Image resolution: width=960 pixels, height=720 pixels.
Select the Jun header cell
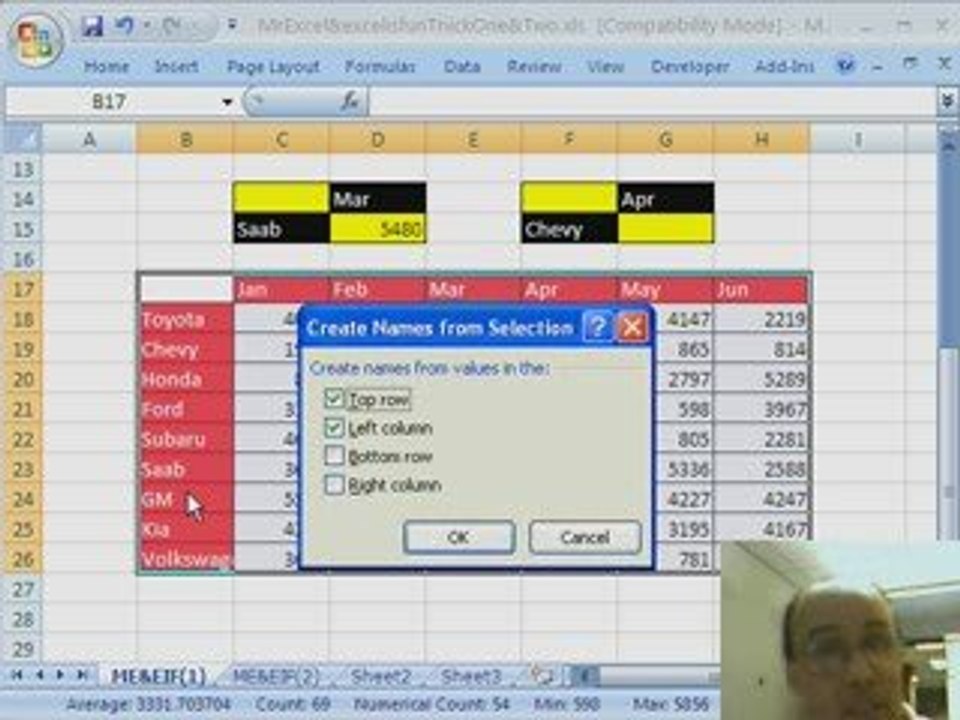tap(761, 289)
